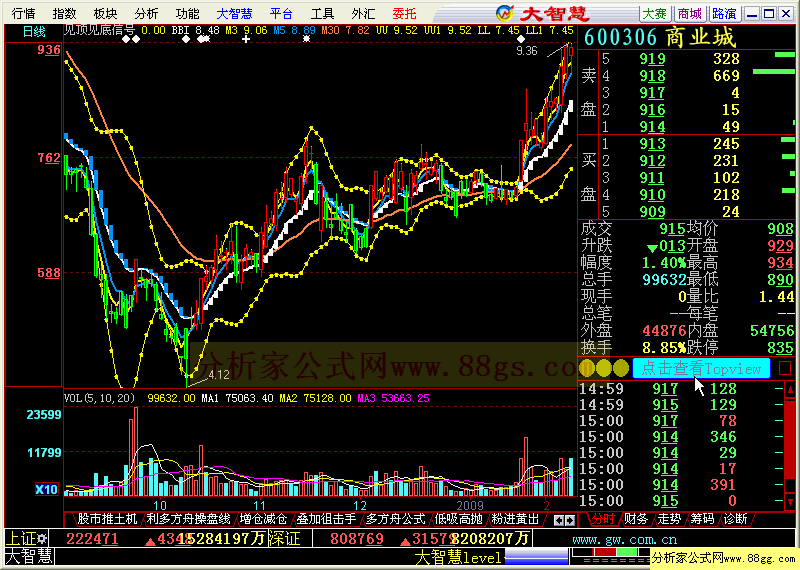Click the 总手 value 99632

pos(664,280)
